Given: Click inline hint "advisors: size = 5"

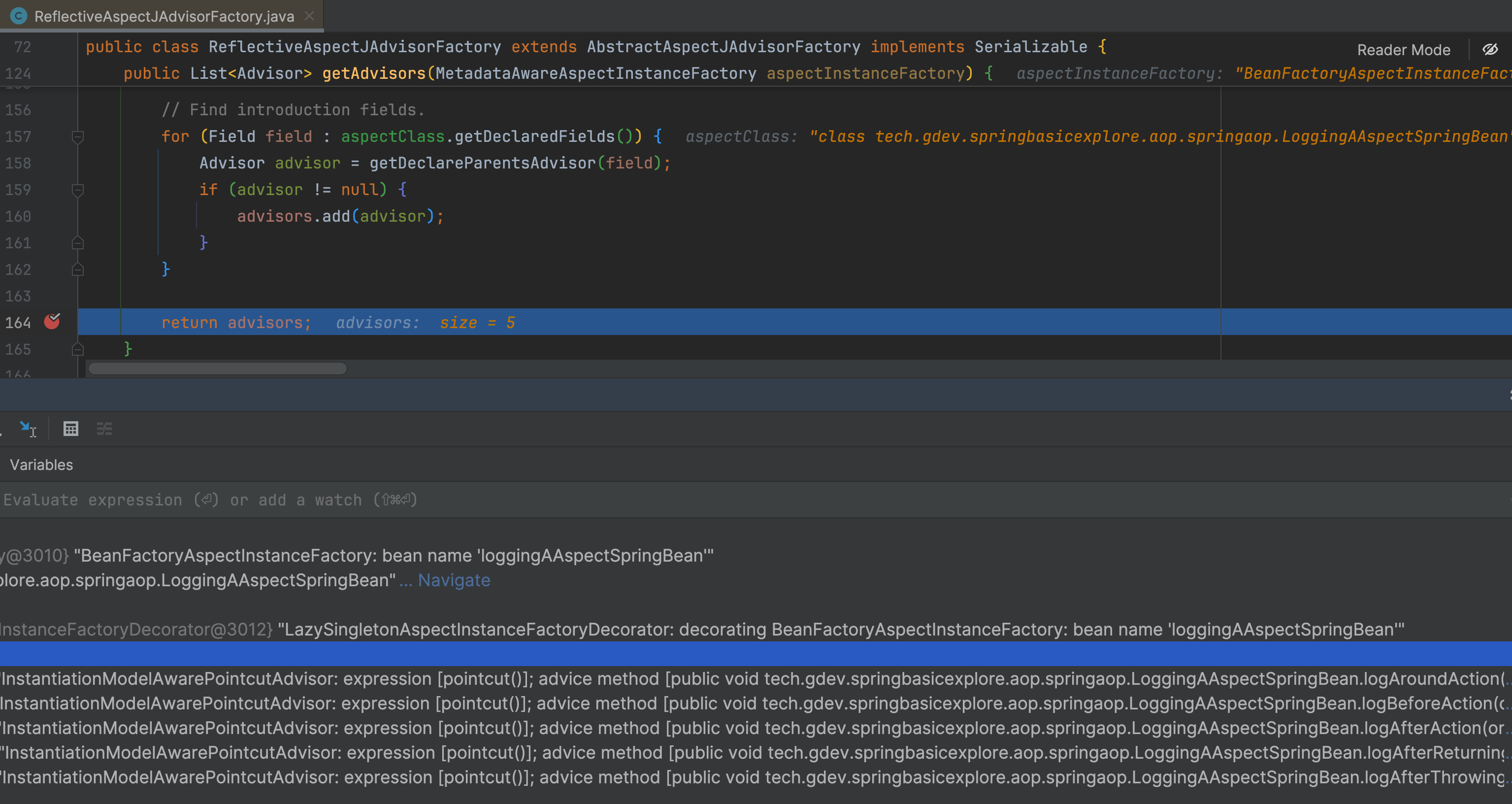Looking at the screenshot, I should [426, 322].
